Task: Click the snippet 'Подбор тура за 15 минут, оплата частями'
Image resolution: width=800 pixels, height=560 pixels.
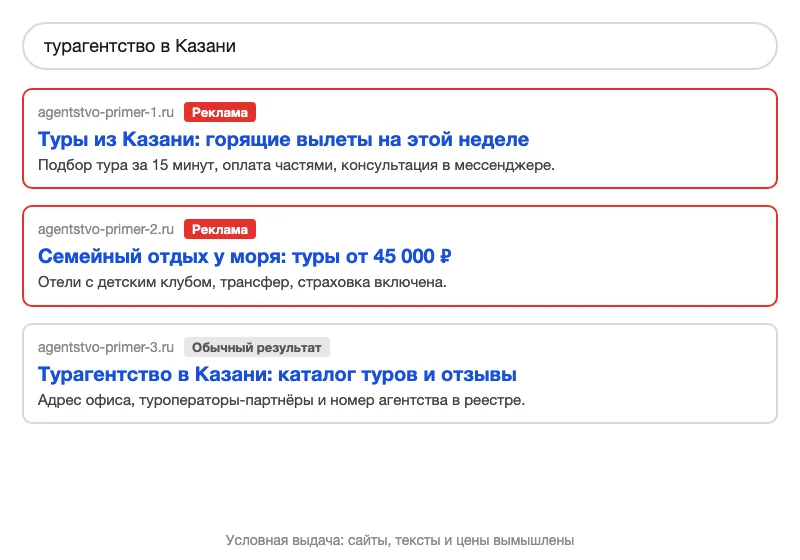Action: [x=296, y=165]
